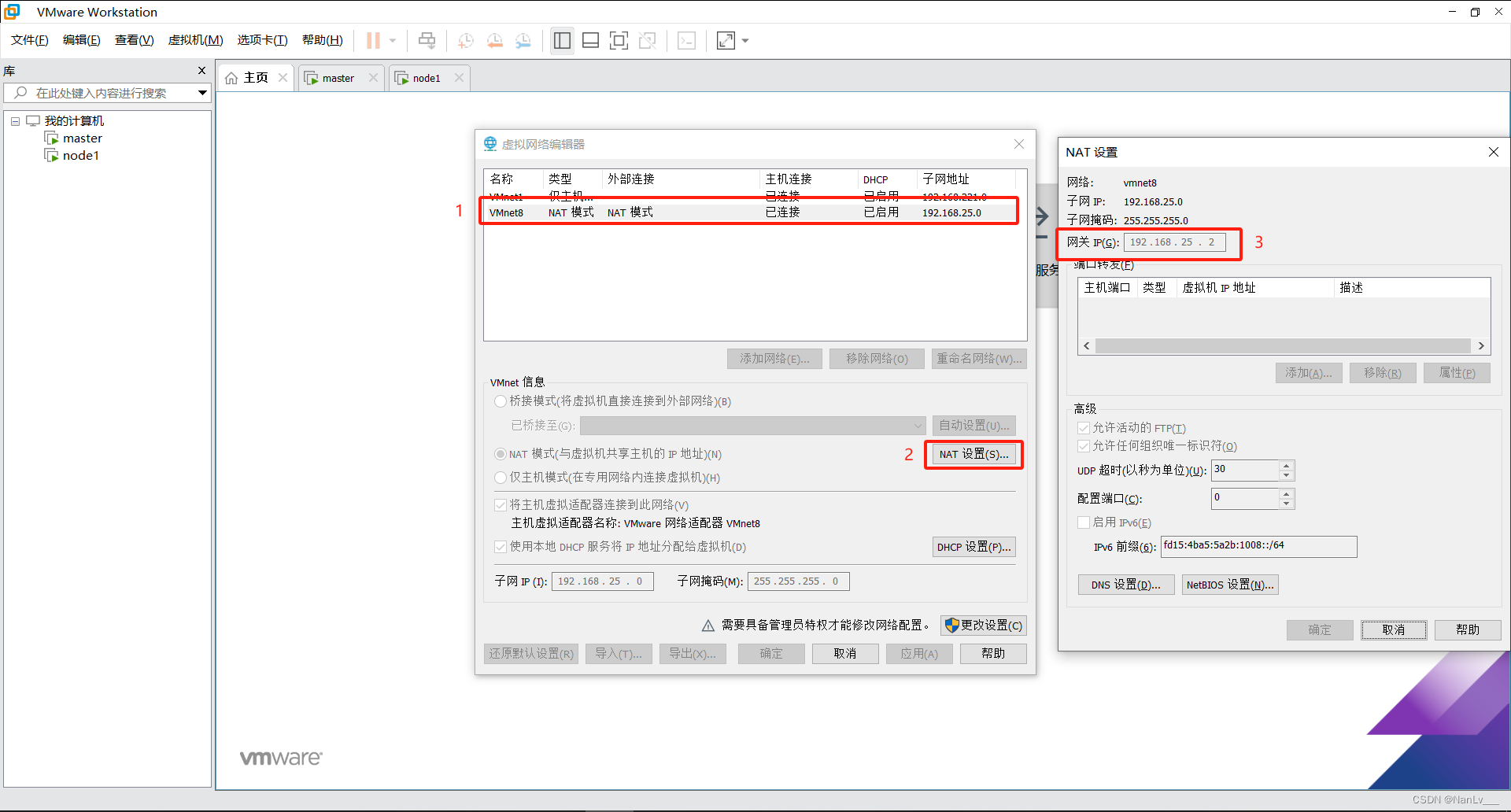Click the IPv6 前缀 input field
The image size is (1511, 812).
tap(1258, 546)
